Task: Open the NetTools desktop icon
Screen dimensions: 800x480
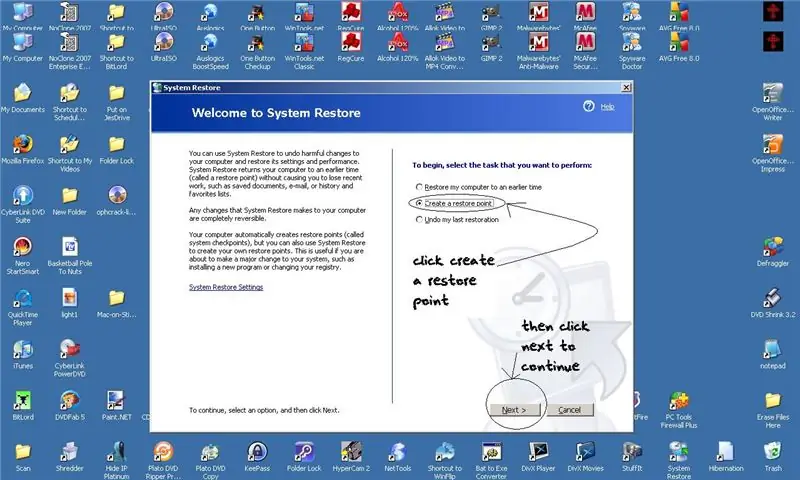Action: coord(397,452)
